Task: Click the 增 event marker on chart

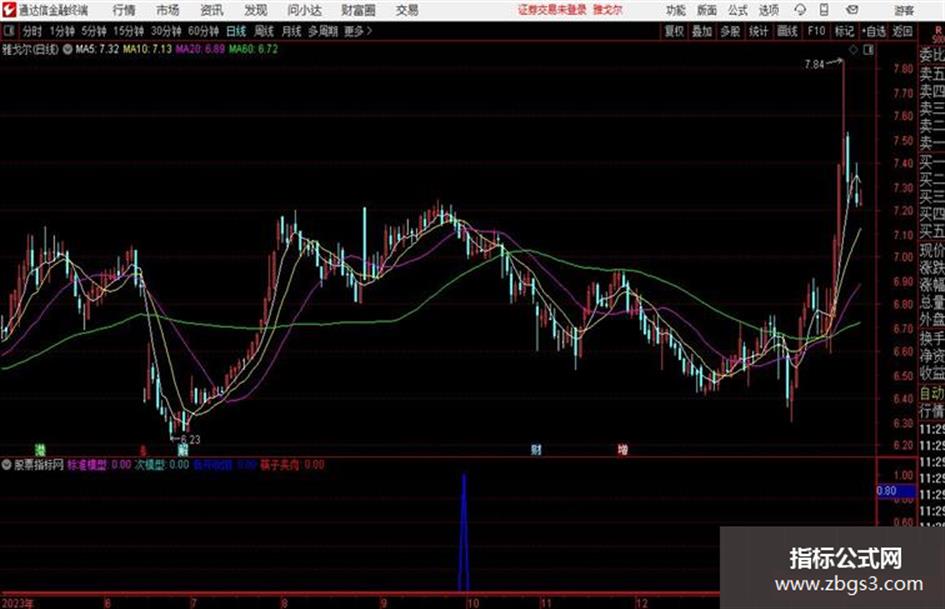Action: coord(623,450)
